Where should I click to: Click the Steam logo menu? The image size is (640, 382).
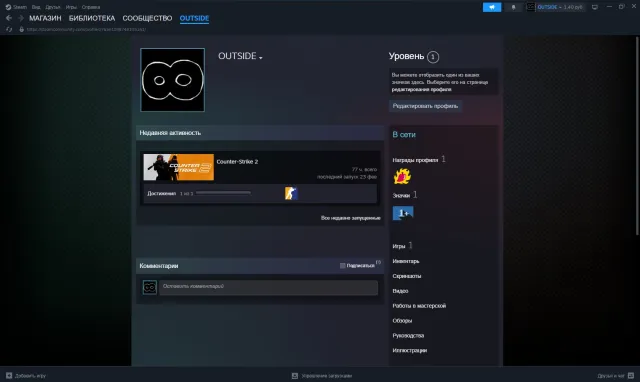pyautogui.click(x=16, y=7)
